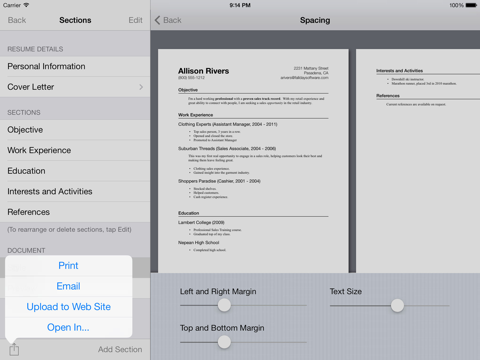Tap Edit in the Sections header
Image resolution: width=480 pixels, height=360 pixels.
[x=135, y=20]
